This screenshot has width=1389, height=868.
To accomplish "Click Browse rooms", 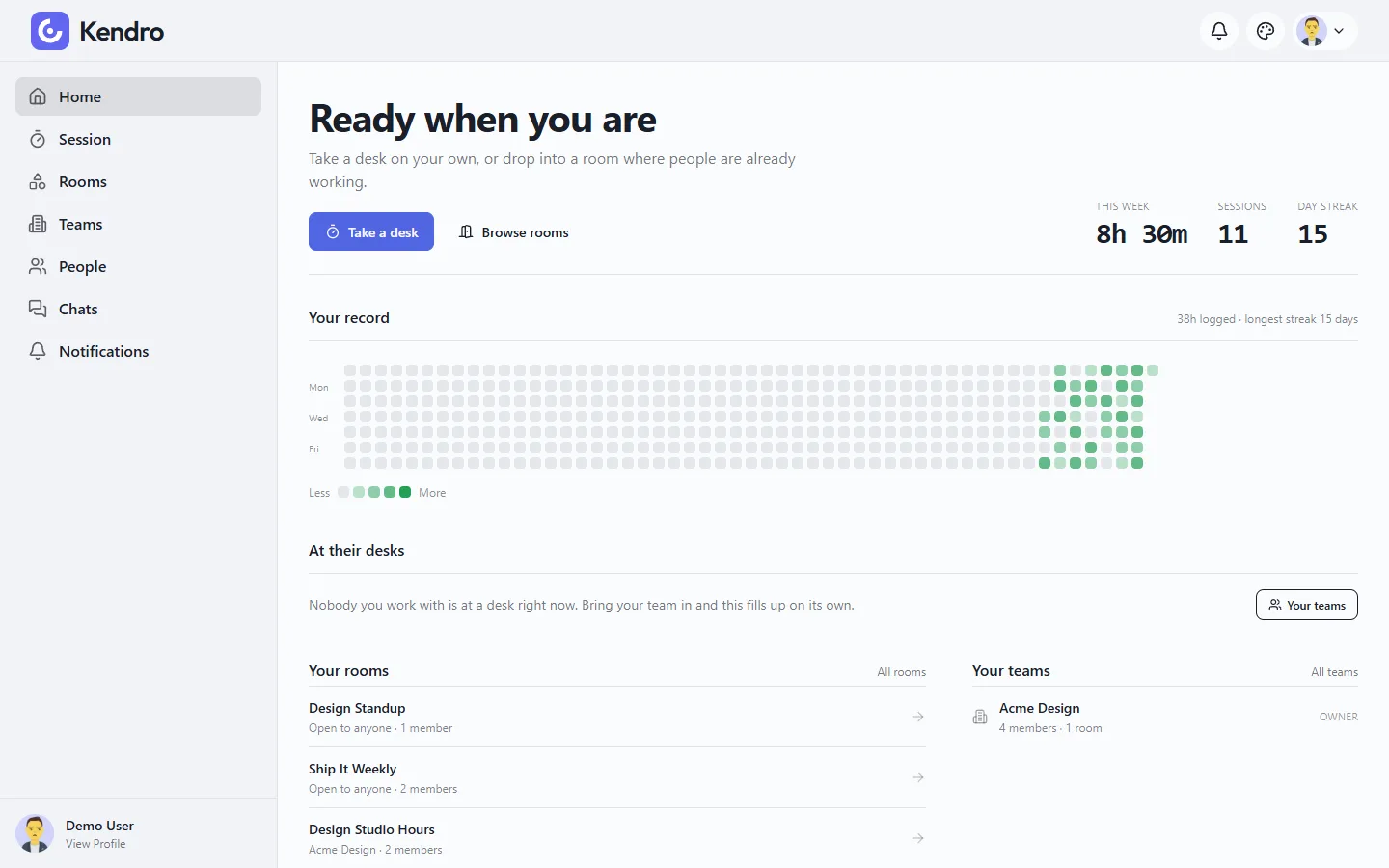I will coord(513,231).
